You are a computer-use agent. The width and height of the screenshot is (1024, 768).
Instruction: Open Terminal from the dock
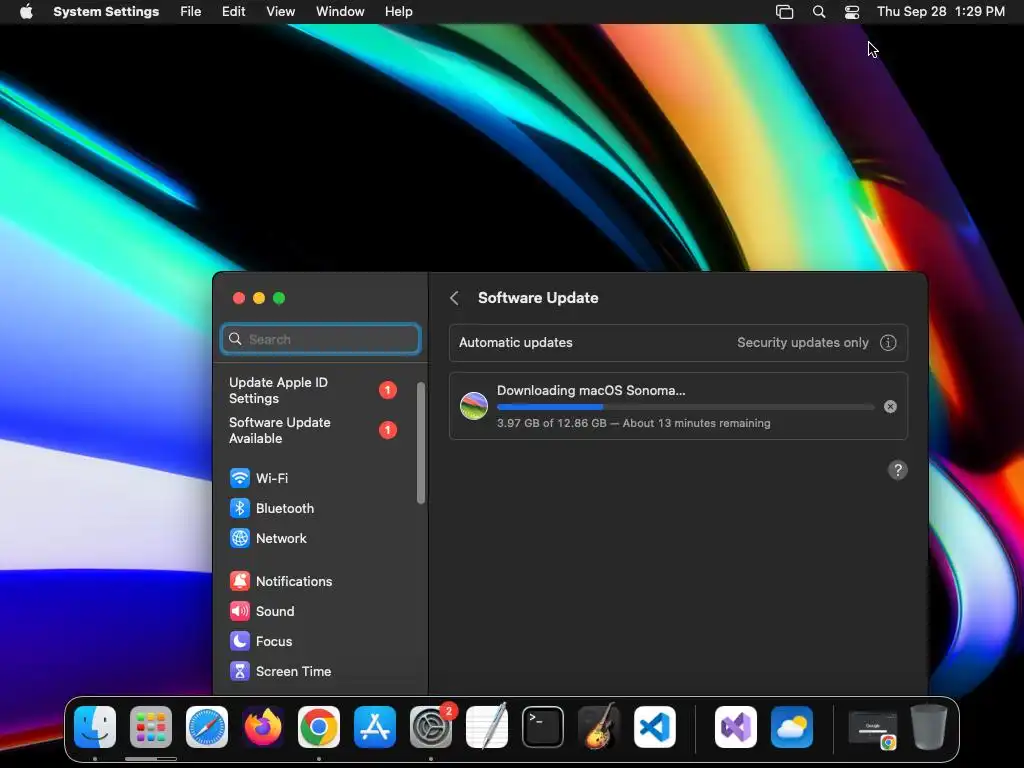[x=543, y=727]
